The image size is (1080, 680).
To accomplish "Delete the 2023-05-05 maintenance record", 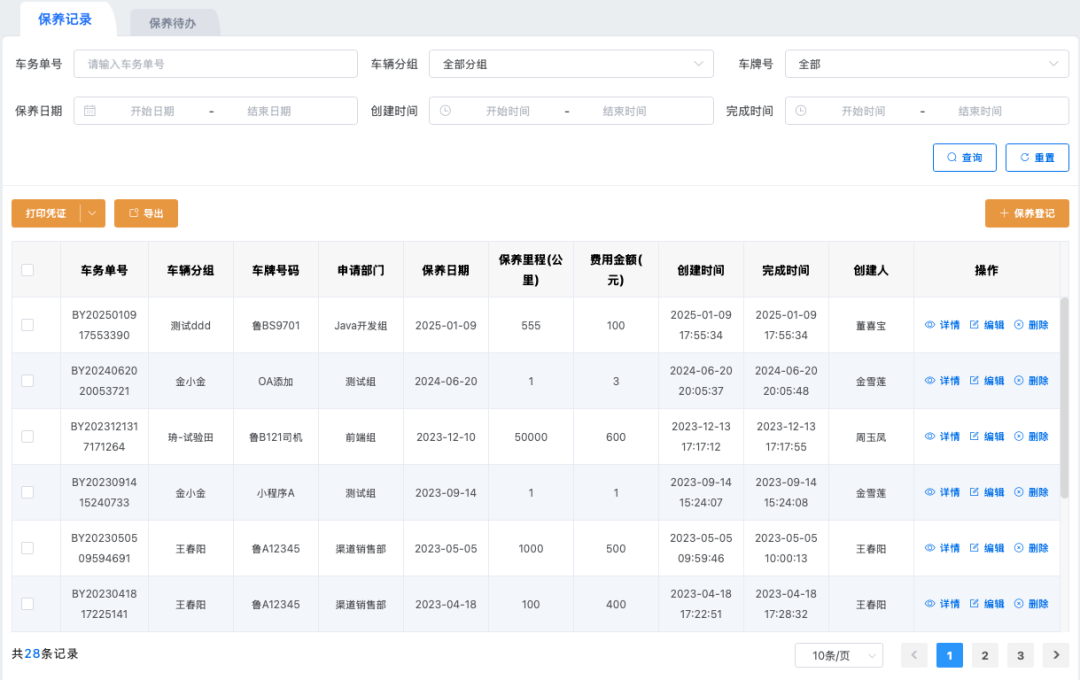I will [x=1031, y=548].
